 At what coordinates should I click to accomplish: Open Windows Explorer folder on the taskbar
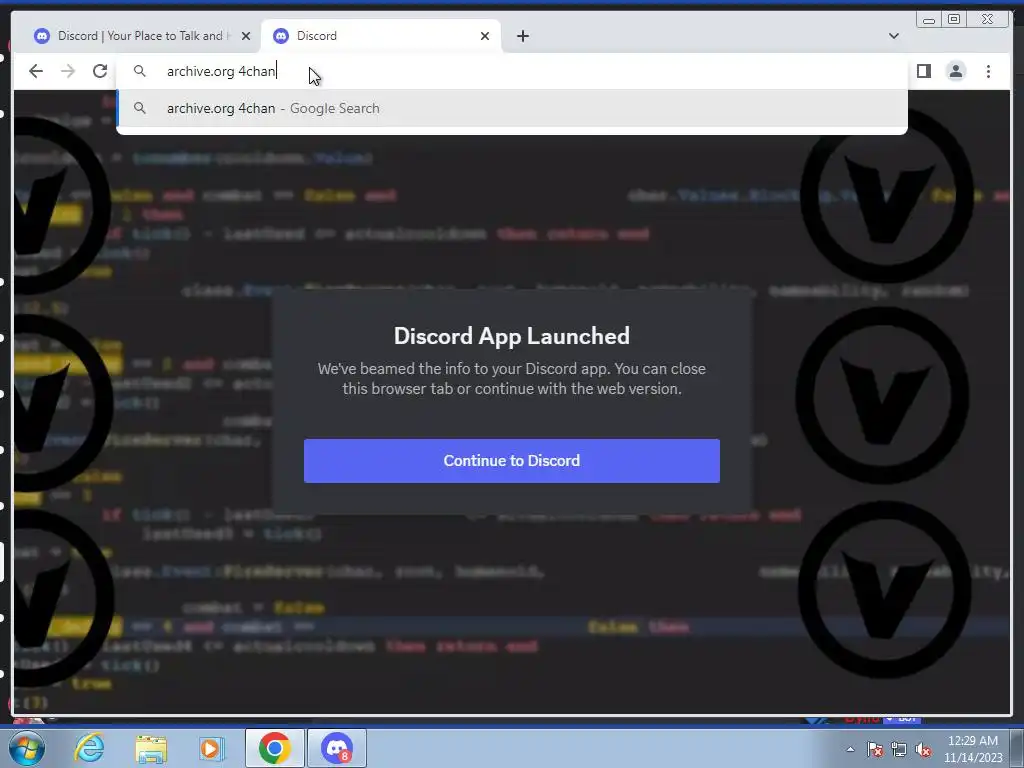point(151,748)
